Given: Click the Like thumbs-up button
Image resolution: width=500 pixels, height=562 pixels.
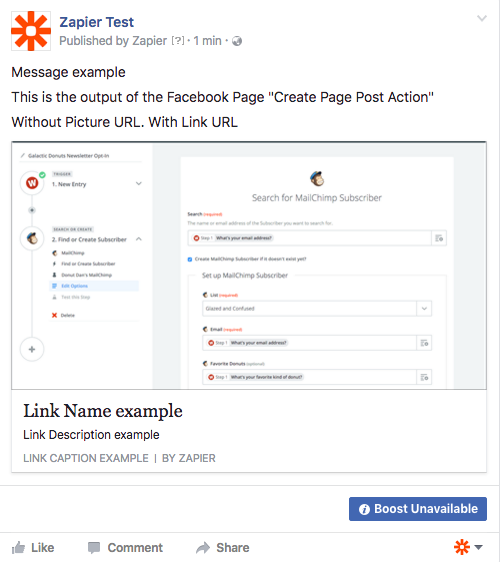Looking at the screenshot, I should (33, 547).
